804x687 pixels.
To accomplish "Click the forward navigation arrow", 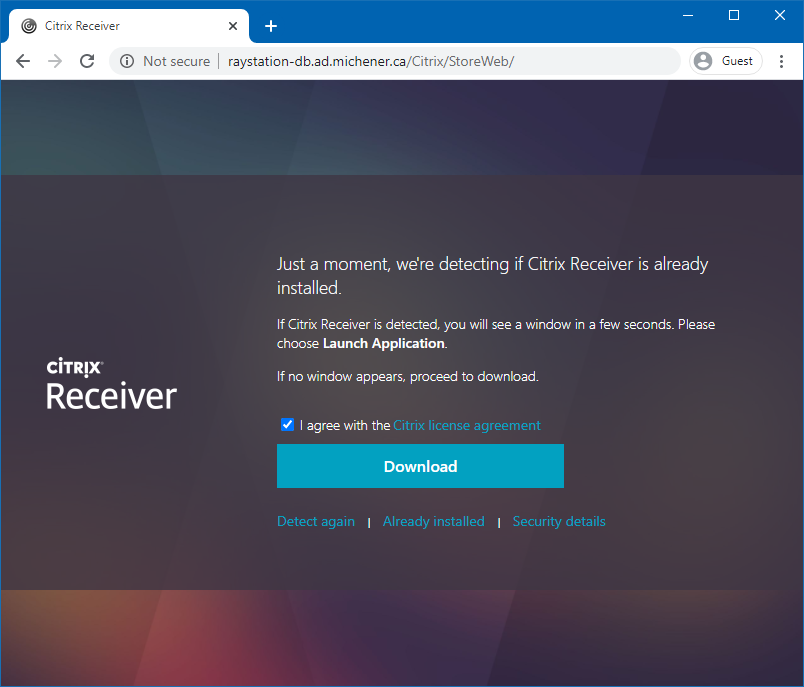I will pyautogui.click(x=55, y=62).
